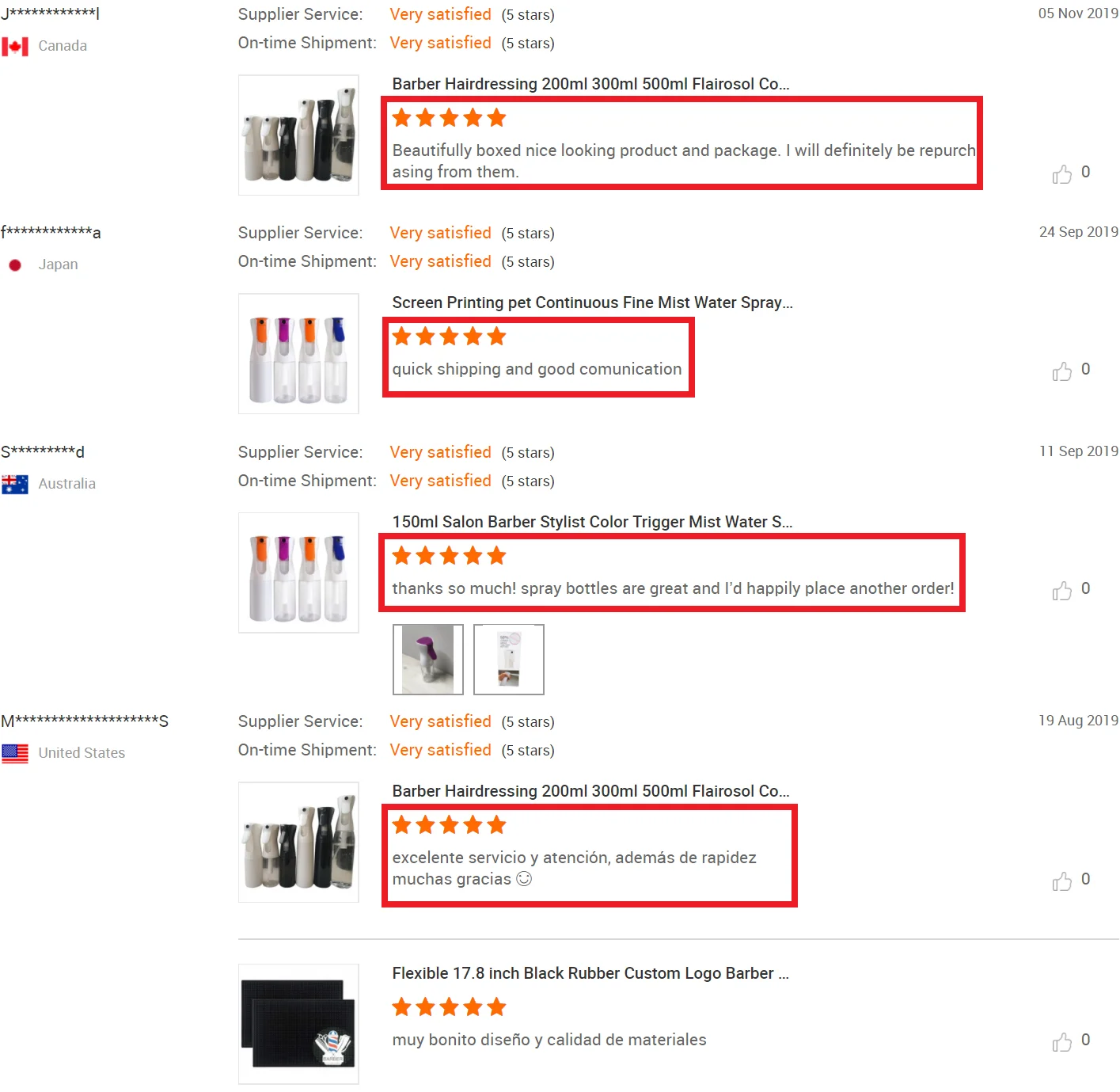Open Flairosol bottles image in Canada review
Viewport: 1120px width, 1092px height.
[298, 135]
